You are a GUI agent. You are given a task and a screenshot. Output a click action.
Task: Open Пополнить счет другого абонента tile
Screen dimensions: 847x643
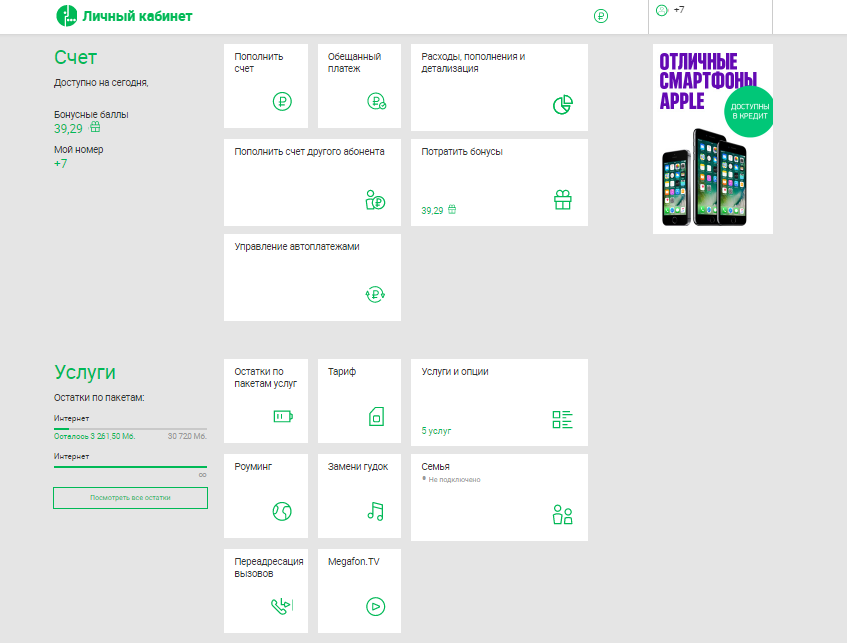(x=311, y=182)
